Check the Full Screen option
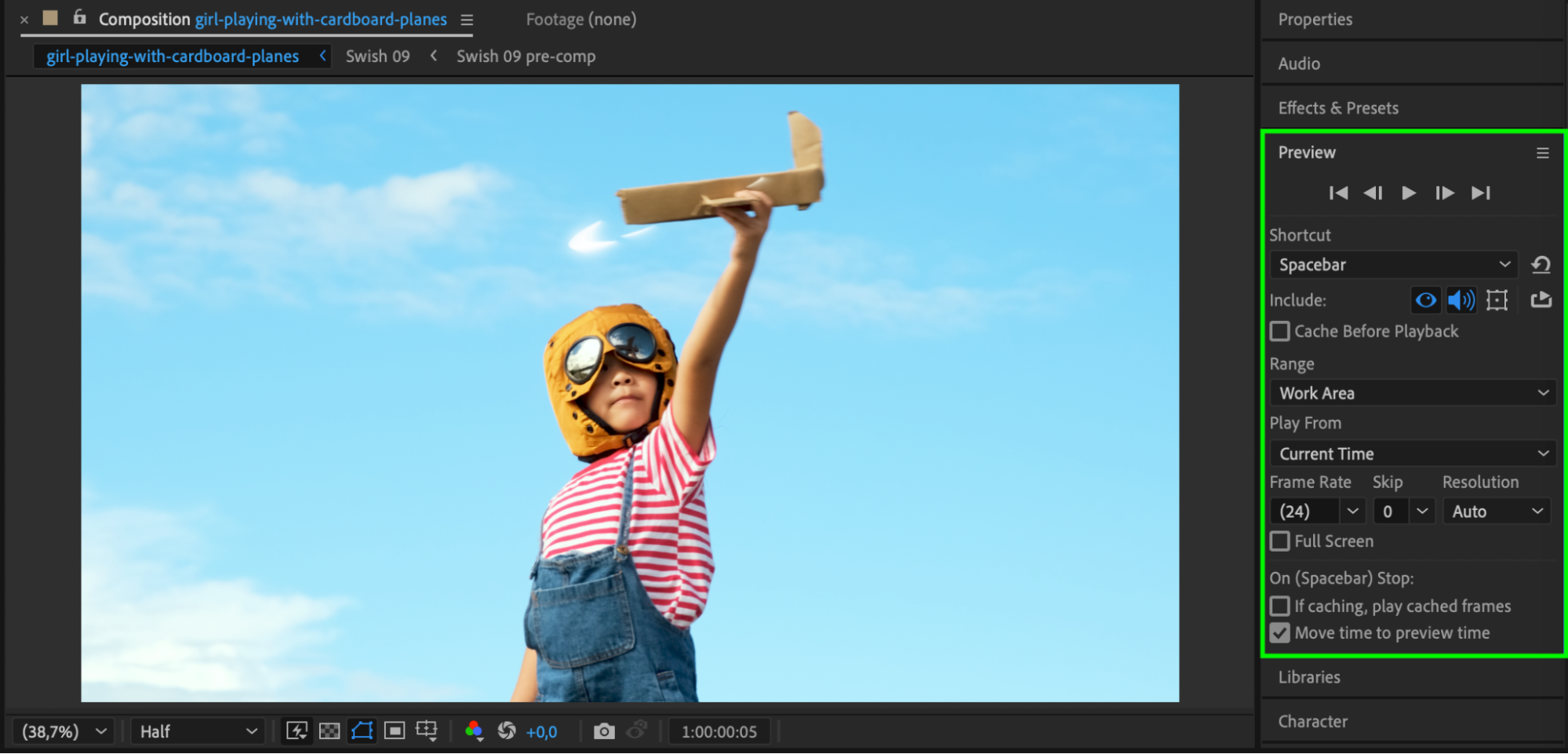The image size is (1568, 754). 1280,541
